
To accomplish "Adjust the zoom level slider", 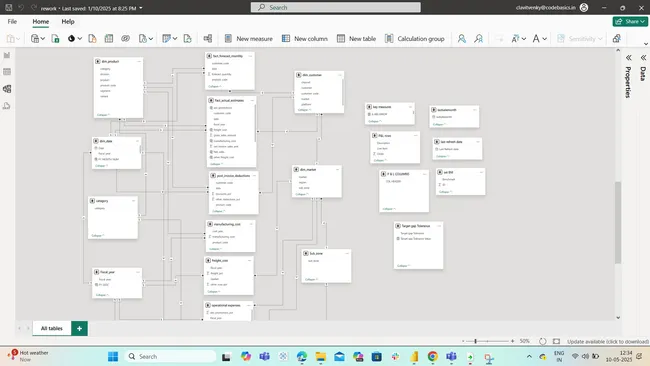I will click(x=475, y=341).
